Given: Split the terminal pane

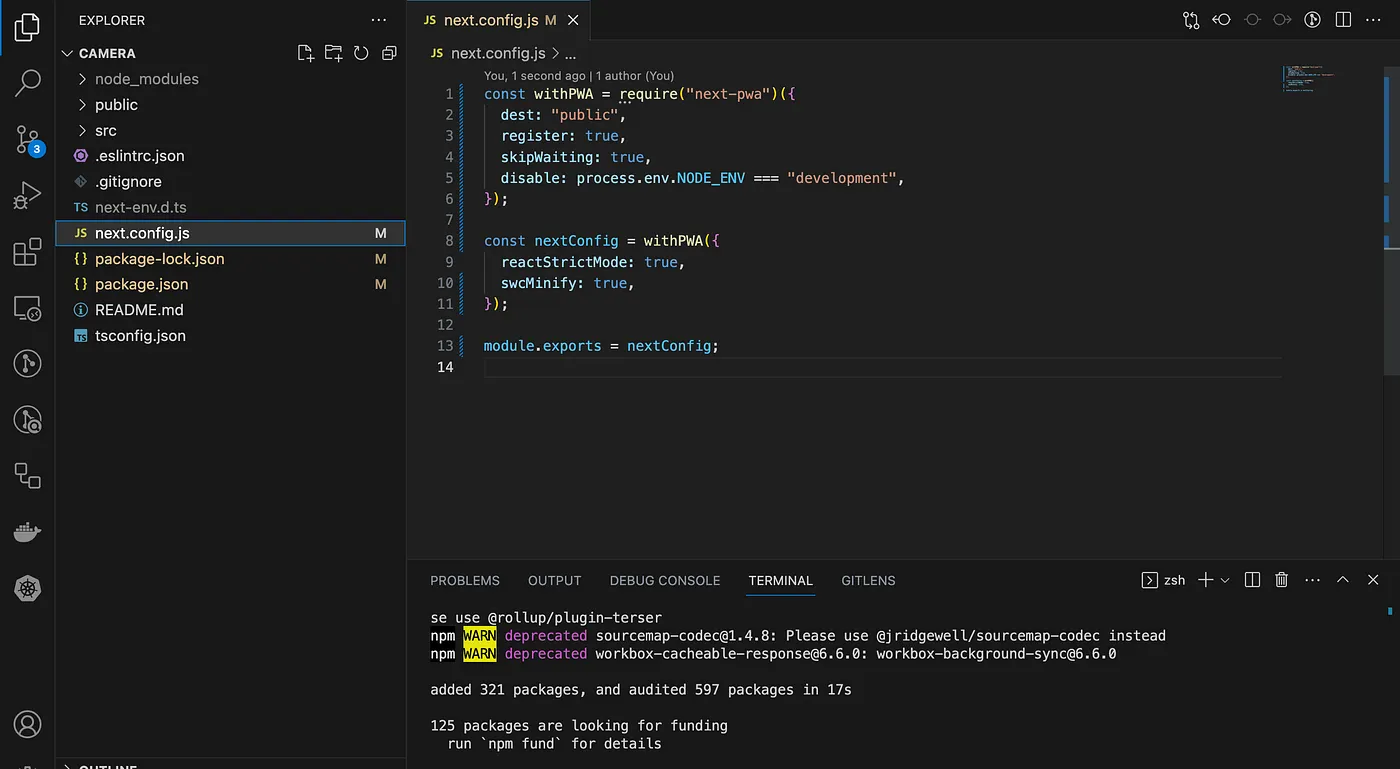Looking at the screenshot, I should (x=1251, y=580).
